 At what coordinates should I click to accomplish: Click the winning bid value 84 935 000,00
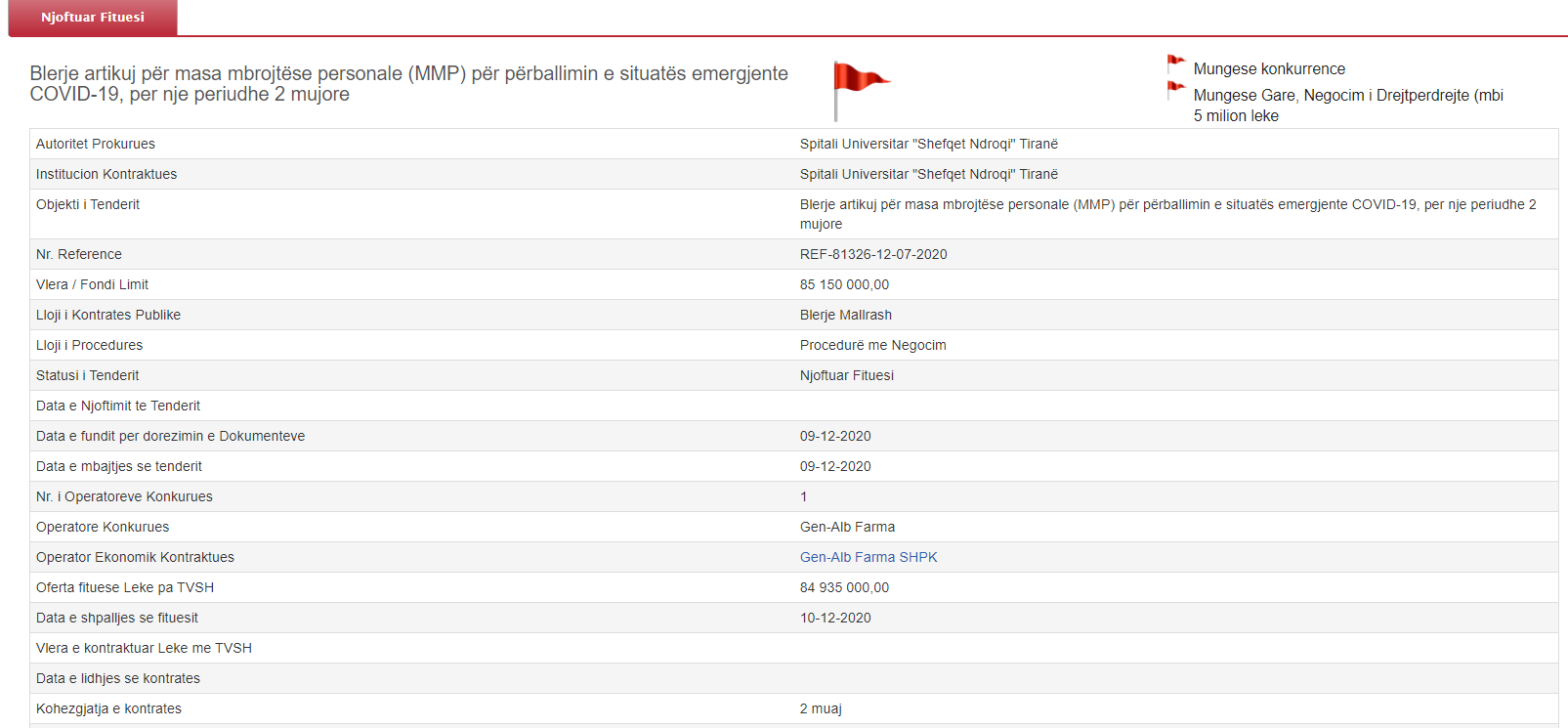click(x=844, y=587)
